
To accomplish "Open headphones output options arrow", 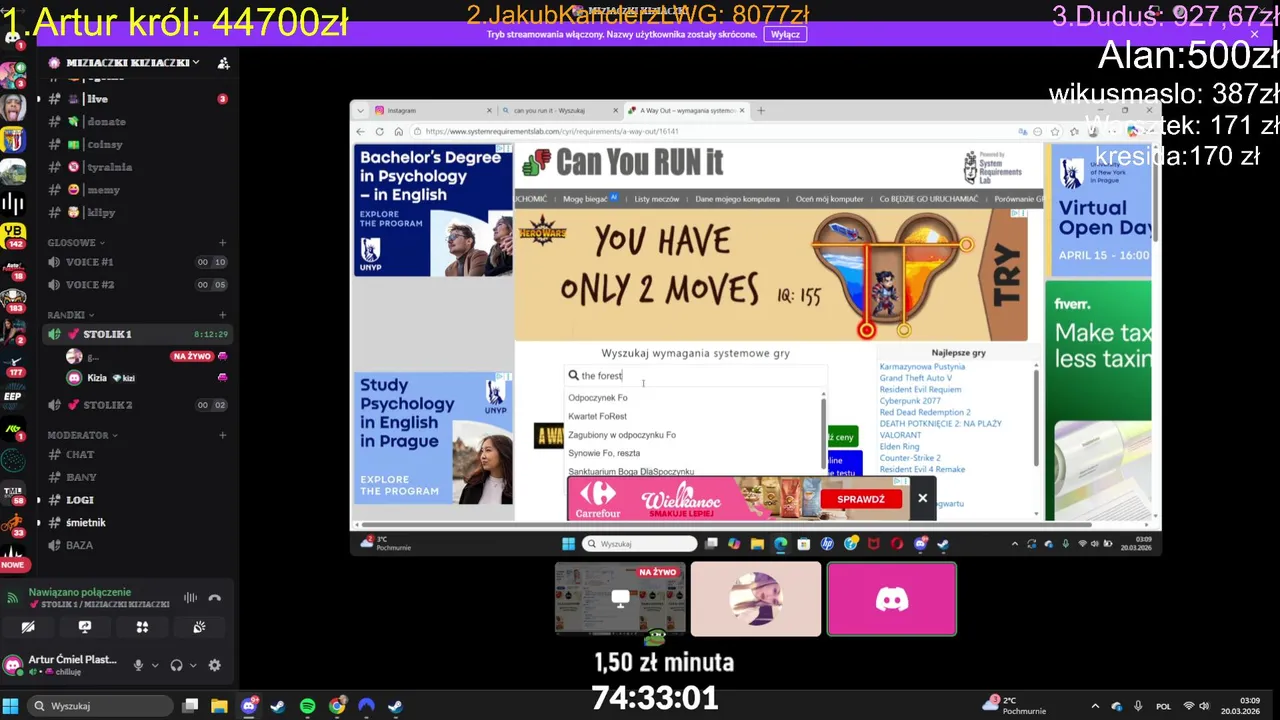I will (x=192, y=665).
